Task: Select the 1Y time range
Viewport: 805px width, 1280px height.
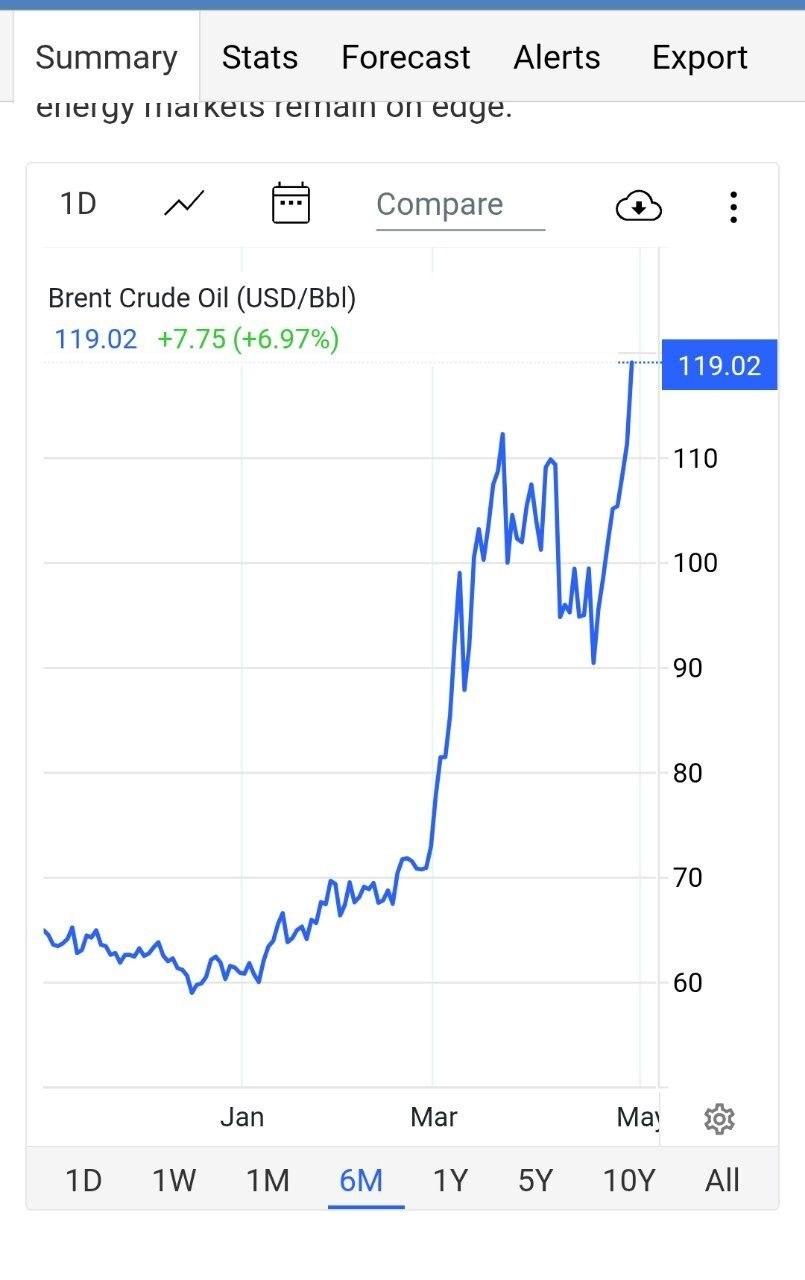Action: coord(450,1181)
